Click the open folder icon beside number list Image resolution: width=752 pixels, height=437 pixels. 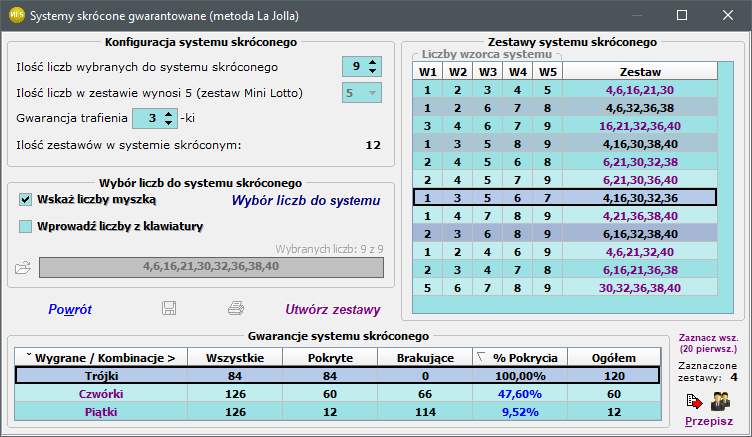tap(23, 267)
